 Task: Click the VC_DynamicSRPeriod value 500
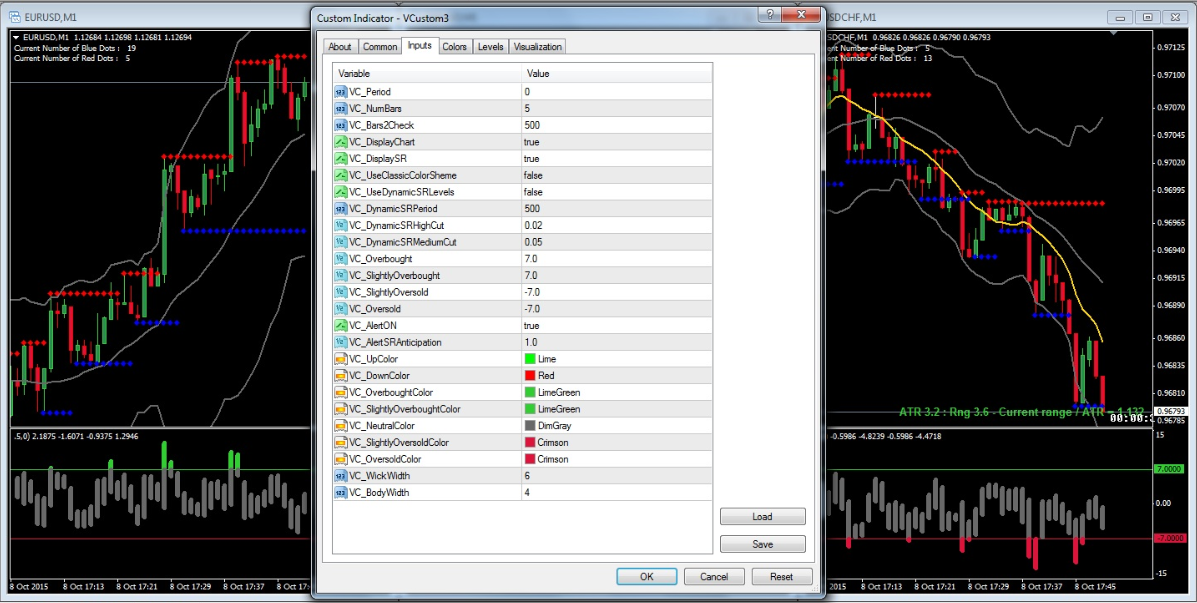531,208
